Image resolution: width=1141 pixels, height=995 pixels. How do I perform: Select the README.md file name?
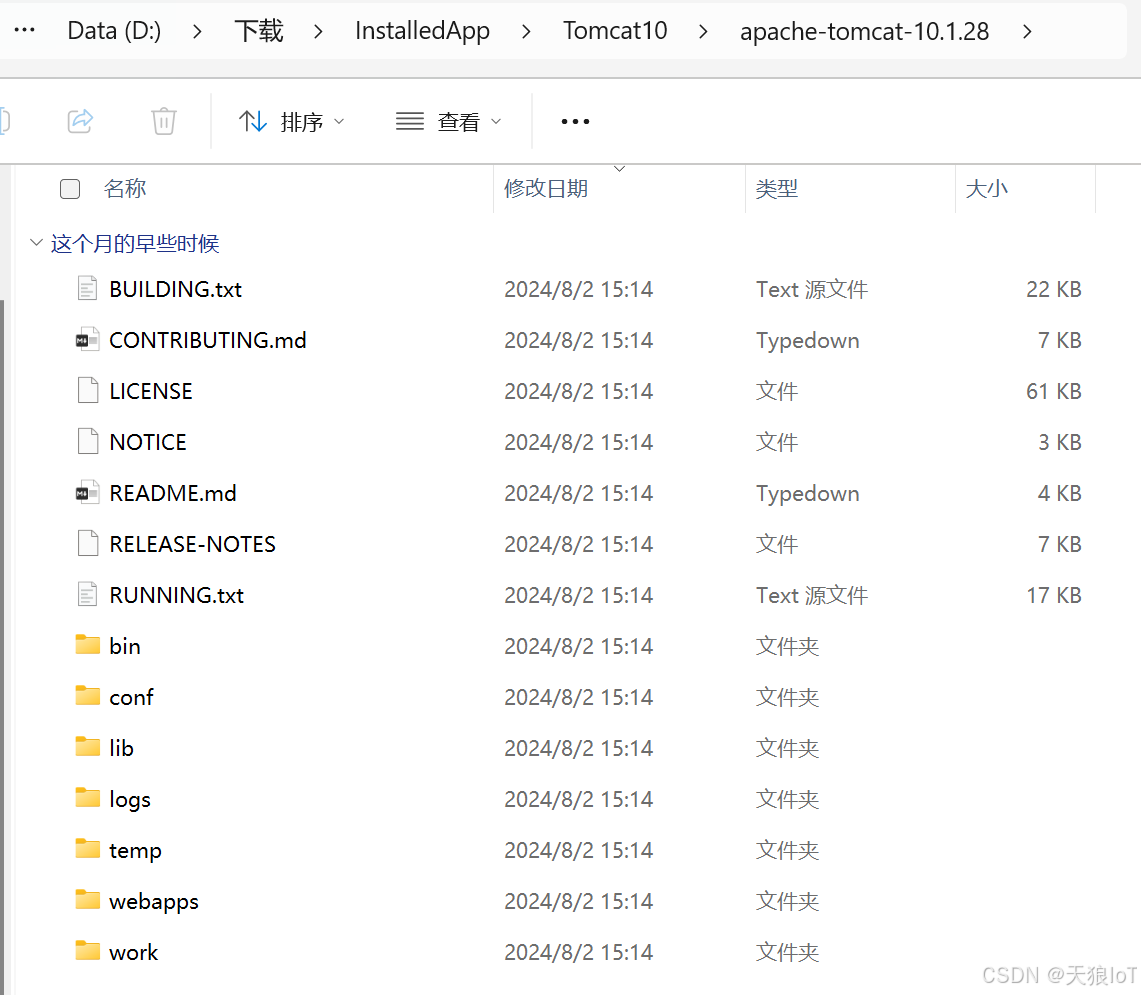pos(173,493)
